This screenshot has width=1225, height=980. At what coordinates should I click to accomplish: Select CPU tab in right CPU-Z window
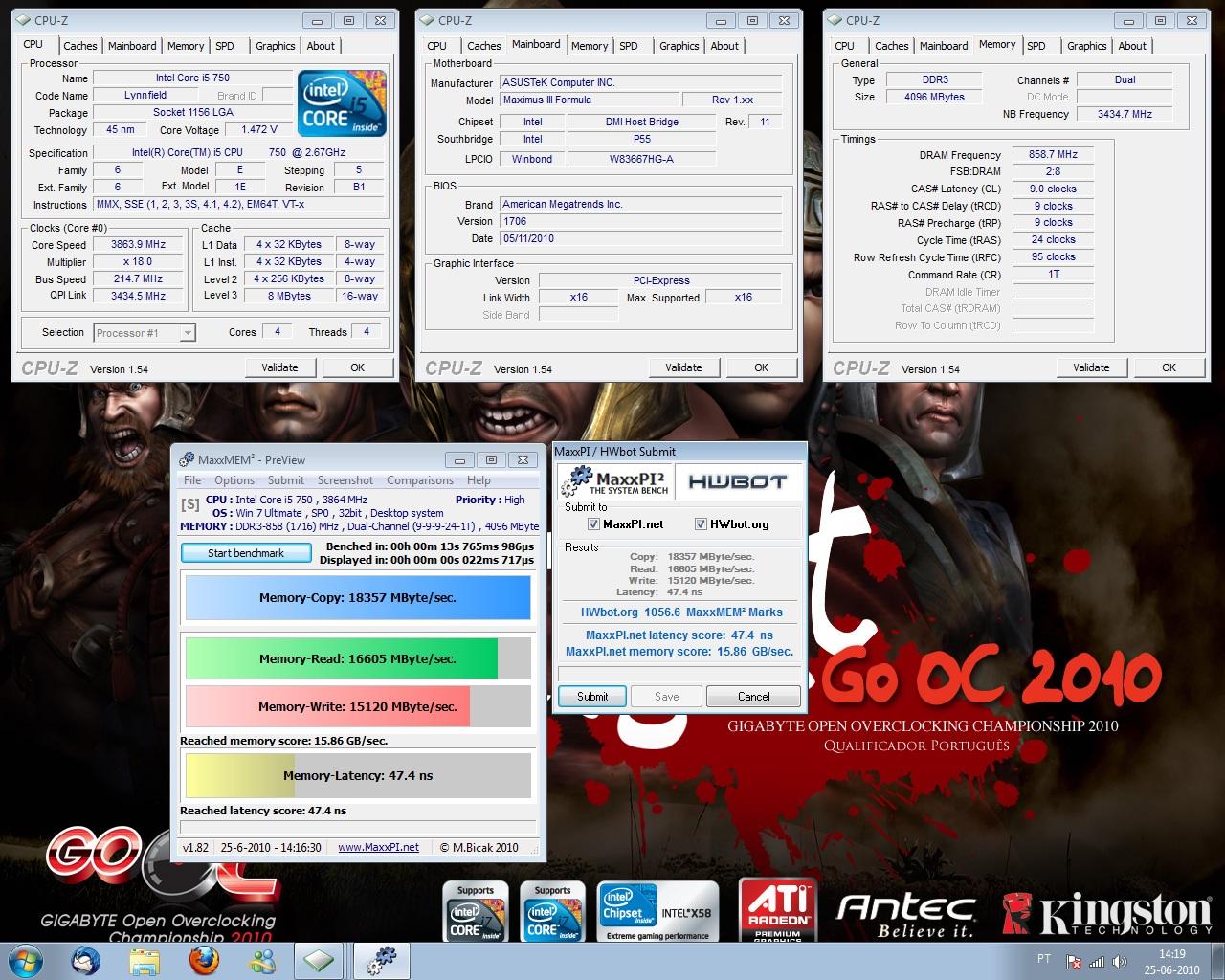pyautogui.click(x=844, y=45)
